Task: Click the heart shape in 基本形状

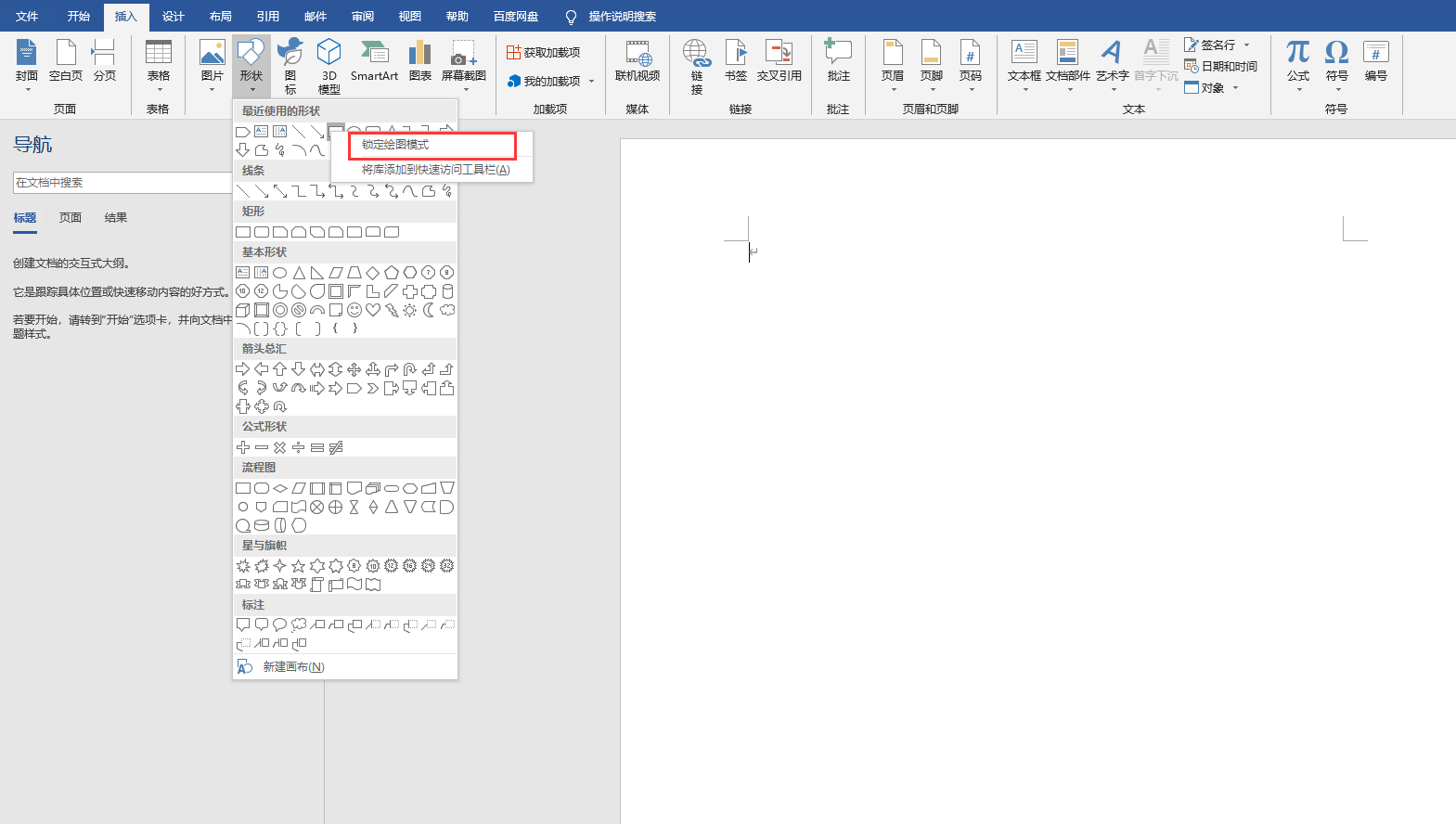Action: click(x=373, y=310)
